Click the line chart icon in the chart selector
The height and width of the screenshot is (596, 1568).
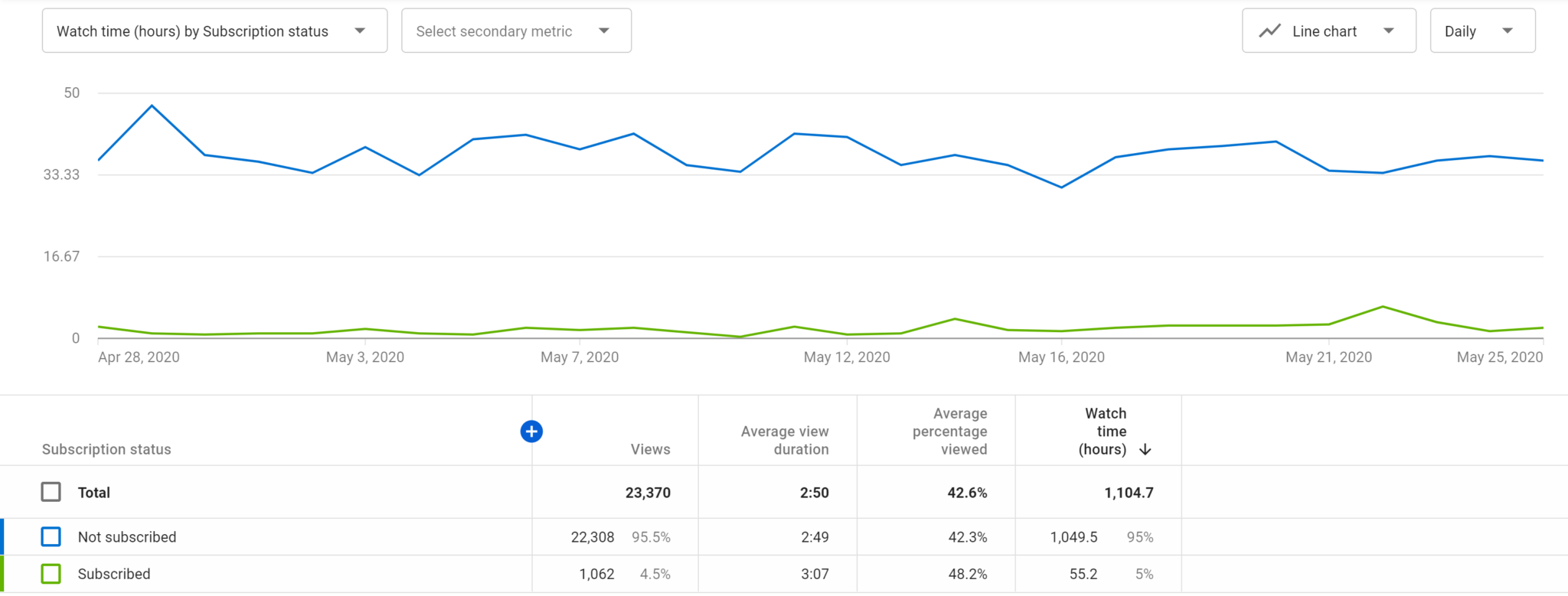[x=1269, y=31]
